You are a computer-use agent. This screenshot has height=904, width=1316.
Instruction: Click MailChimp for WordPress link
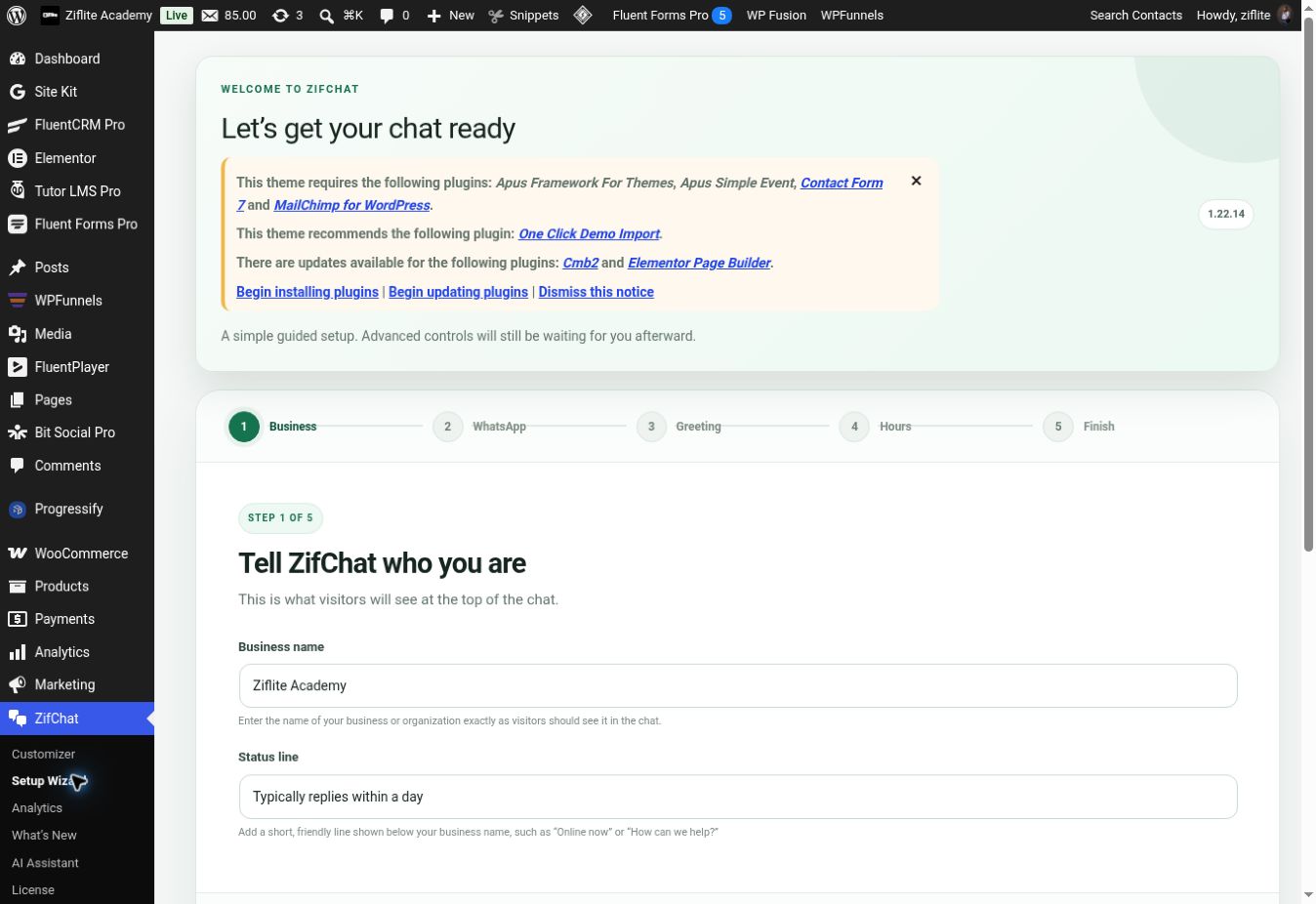coord(351,205)
